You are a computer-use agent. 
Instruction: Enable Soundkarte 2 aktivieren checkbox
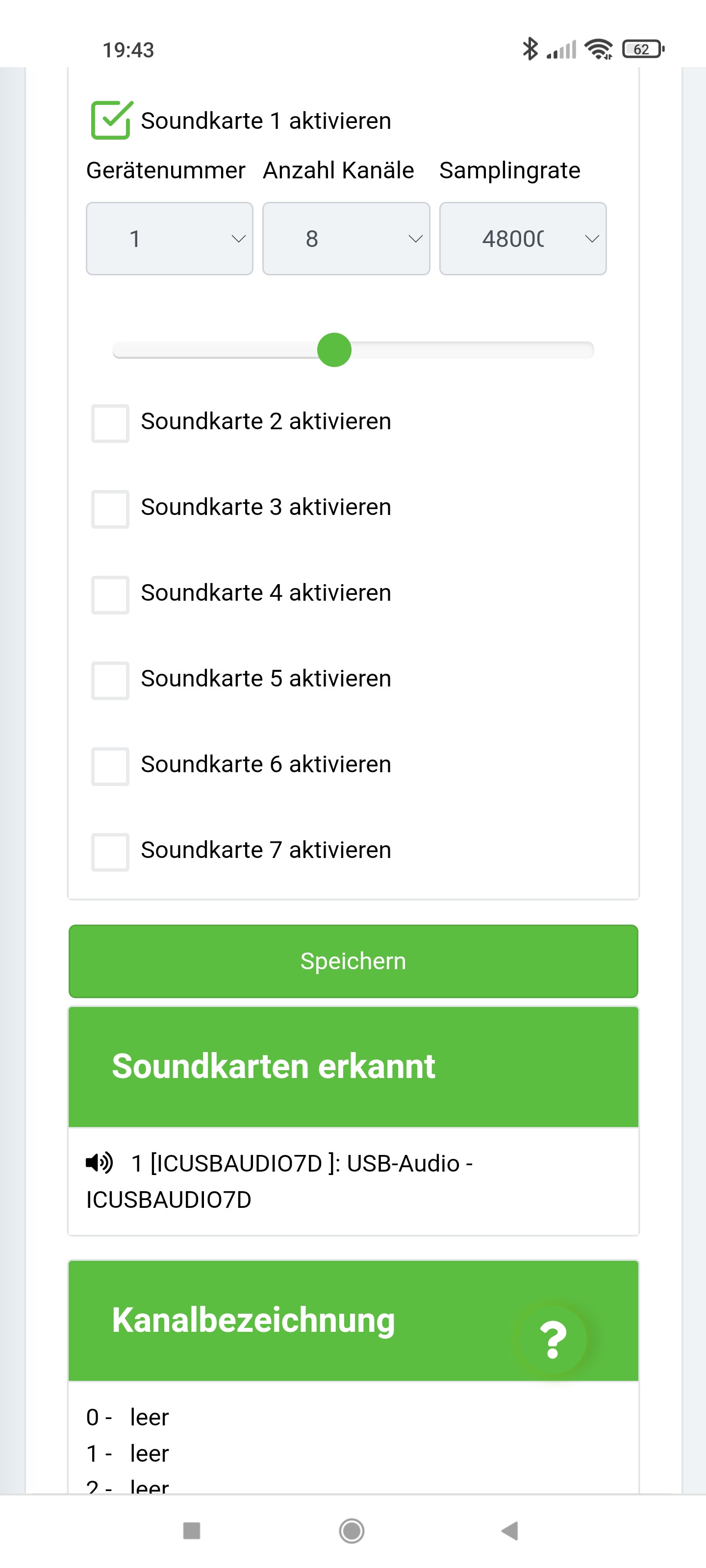tap(110, 423)
